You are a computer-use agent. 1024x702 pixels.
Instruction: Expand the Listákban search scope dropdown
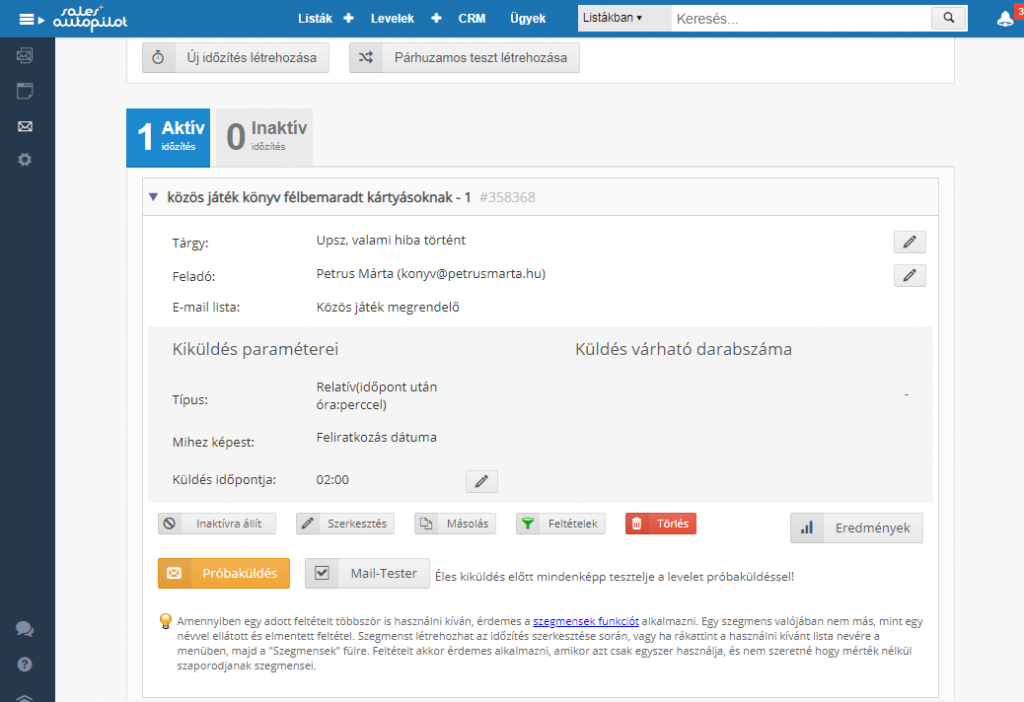611,18
